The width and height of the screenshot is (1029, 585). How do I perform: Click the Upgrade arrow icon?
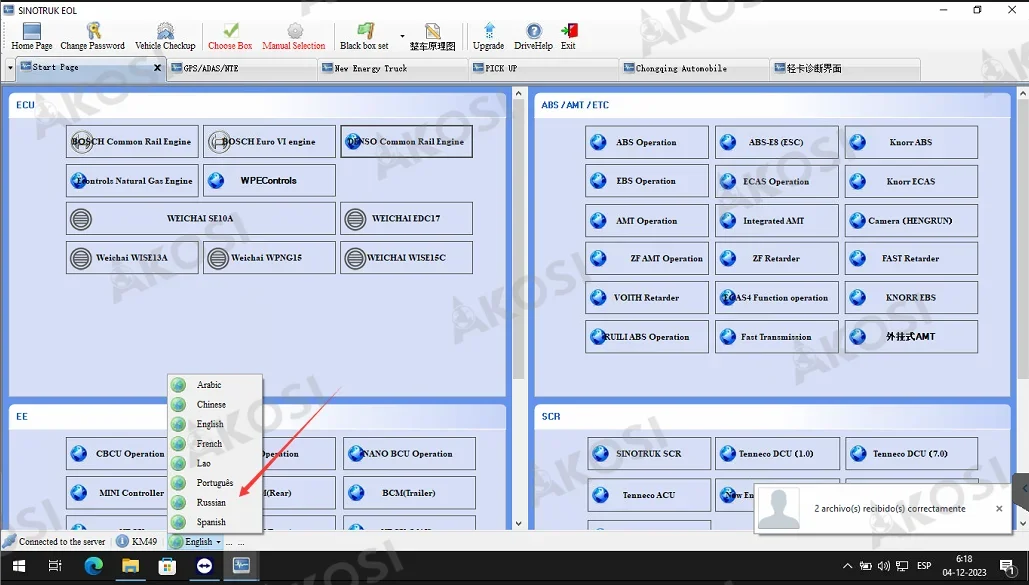coord(489,31)
